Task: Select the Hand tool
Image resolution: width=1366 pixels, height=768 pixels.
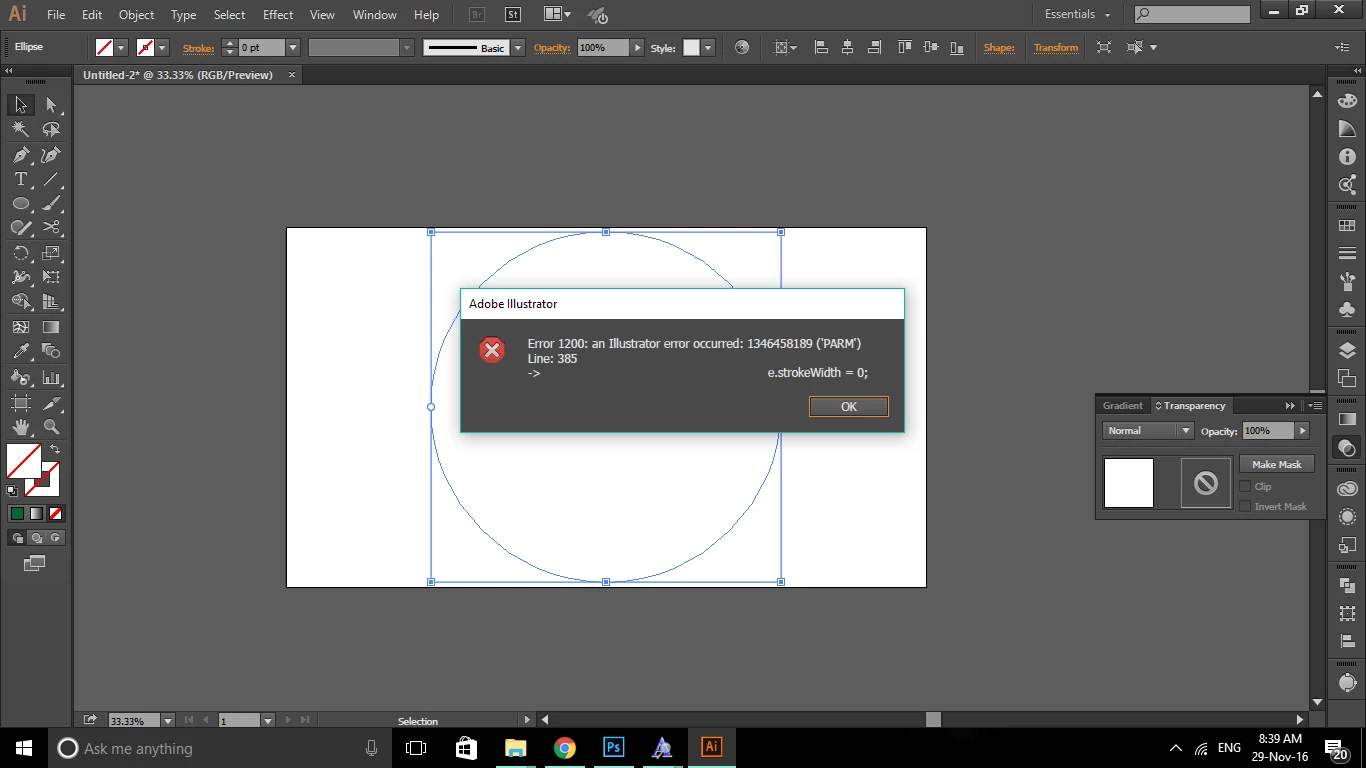Action: click(x=20, y=427)
